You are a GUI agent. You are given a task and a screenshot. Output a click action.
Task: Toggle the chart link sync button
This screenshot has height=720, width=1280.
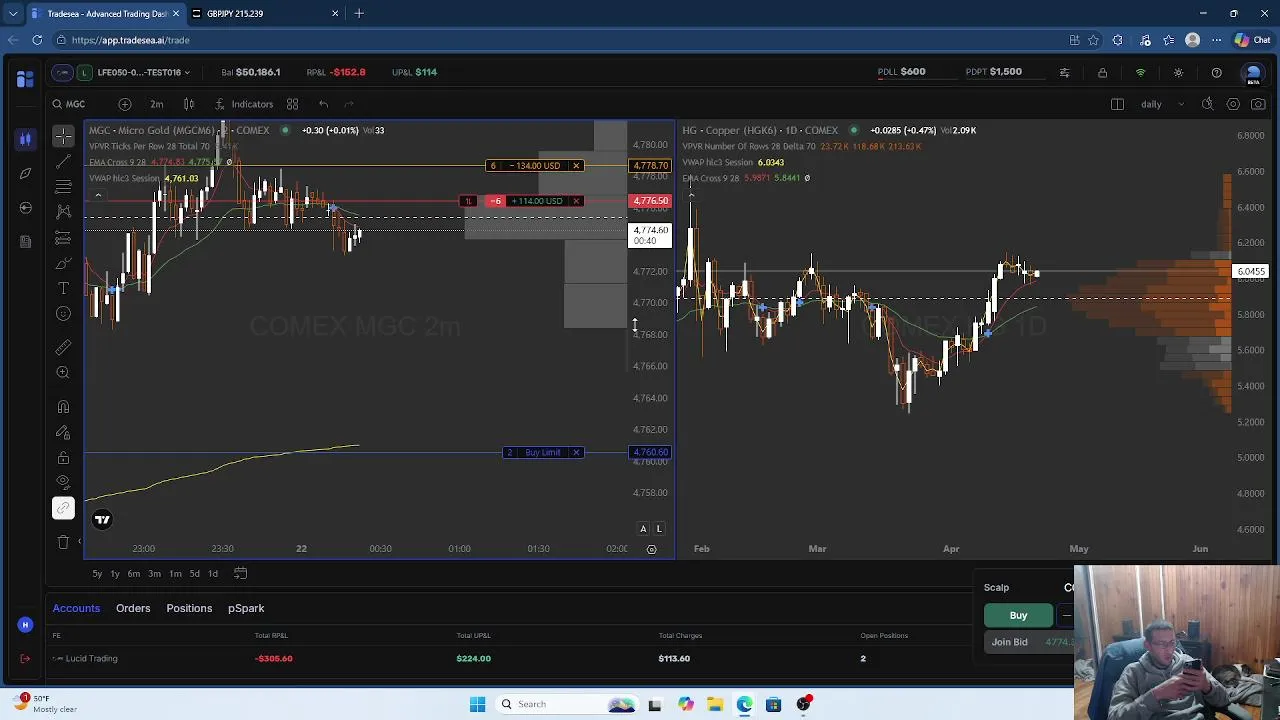(63, 508)
